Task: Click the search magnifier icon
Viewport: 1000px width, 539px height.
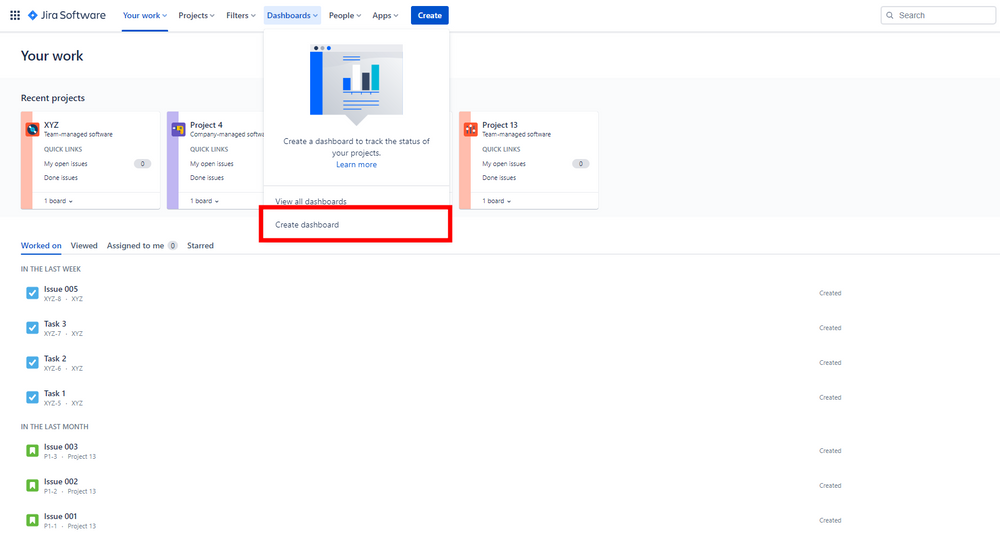Action: 890,15
